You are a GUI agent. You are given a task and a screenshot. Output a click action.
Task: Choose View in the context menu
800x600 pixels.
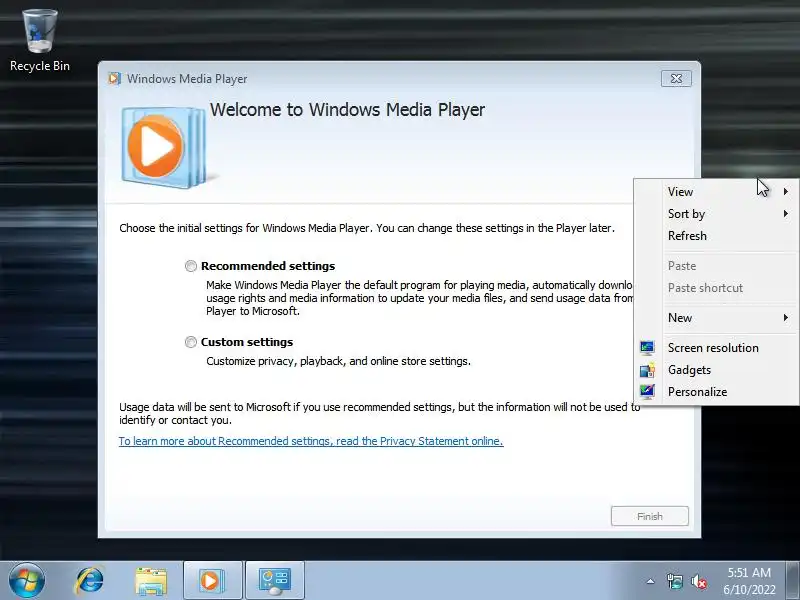(717, 192)
